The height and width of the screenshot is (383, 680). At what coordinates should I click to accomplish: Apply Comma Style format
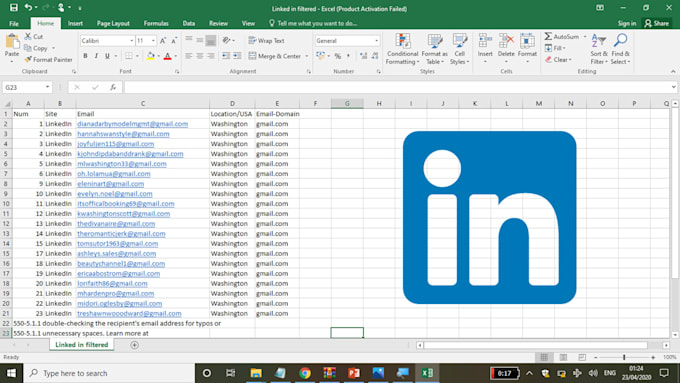coord(348,56)
